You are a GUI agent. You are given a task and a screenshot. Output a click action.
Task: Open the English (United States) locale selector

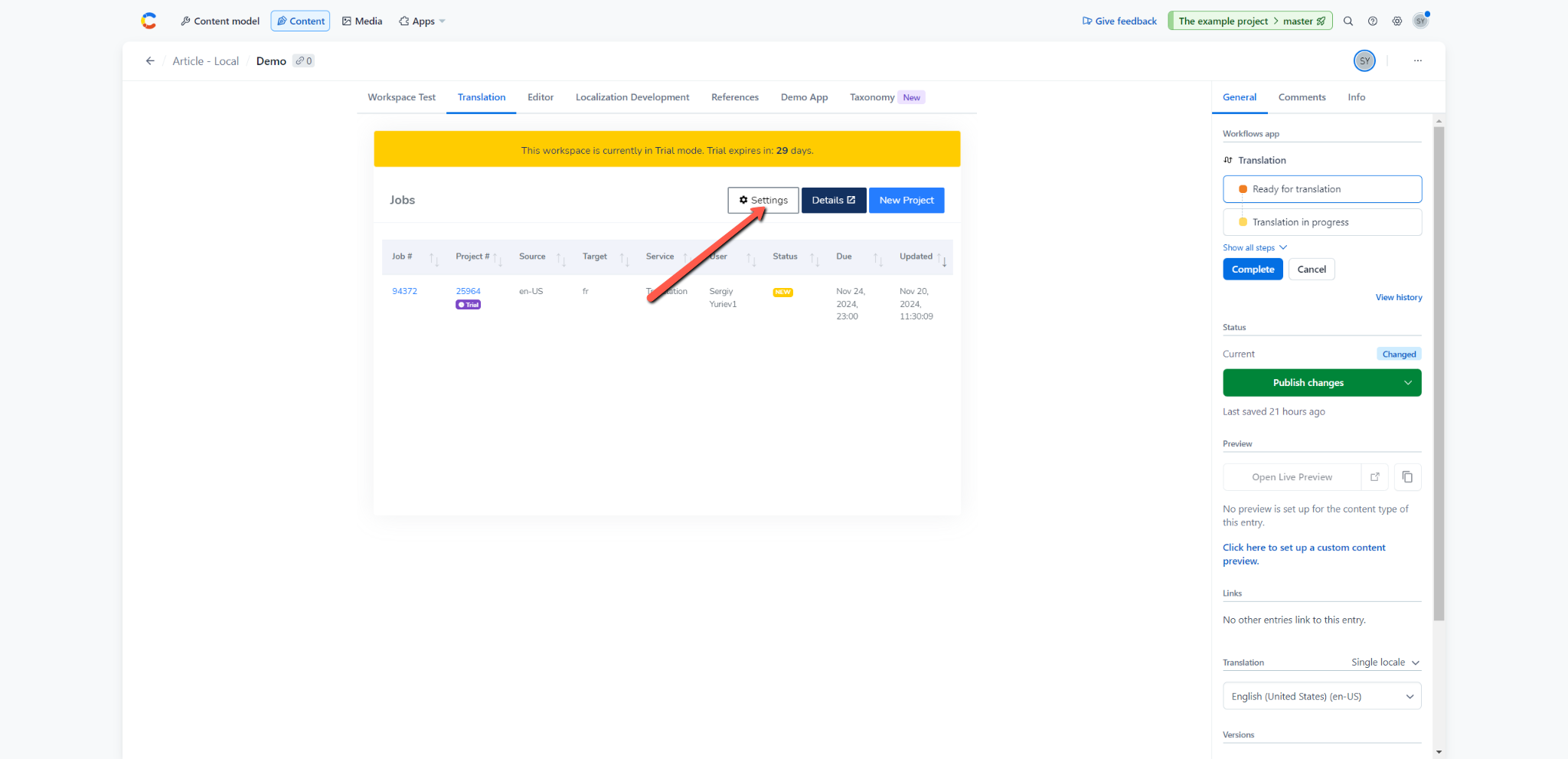[1321, 695]
